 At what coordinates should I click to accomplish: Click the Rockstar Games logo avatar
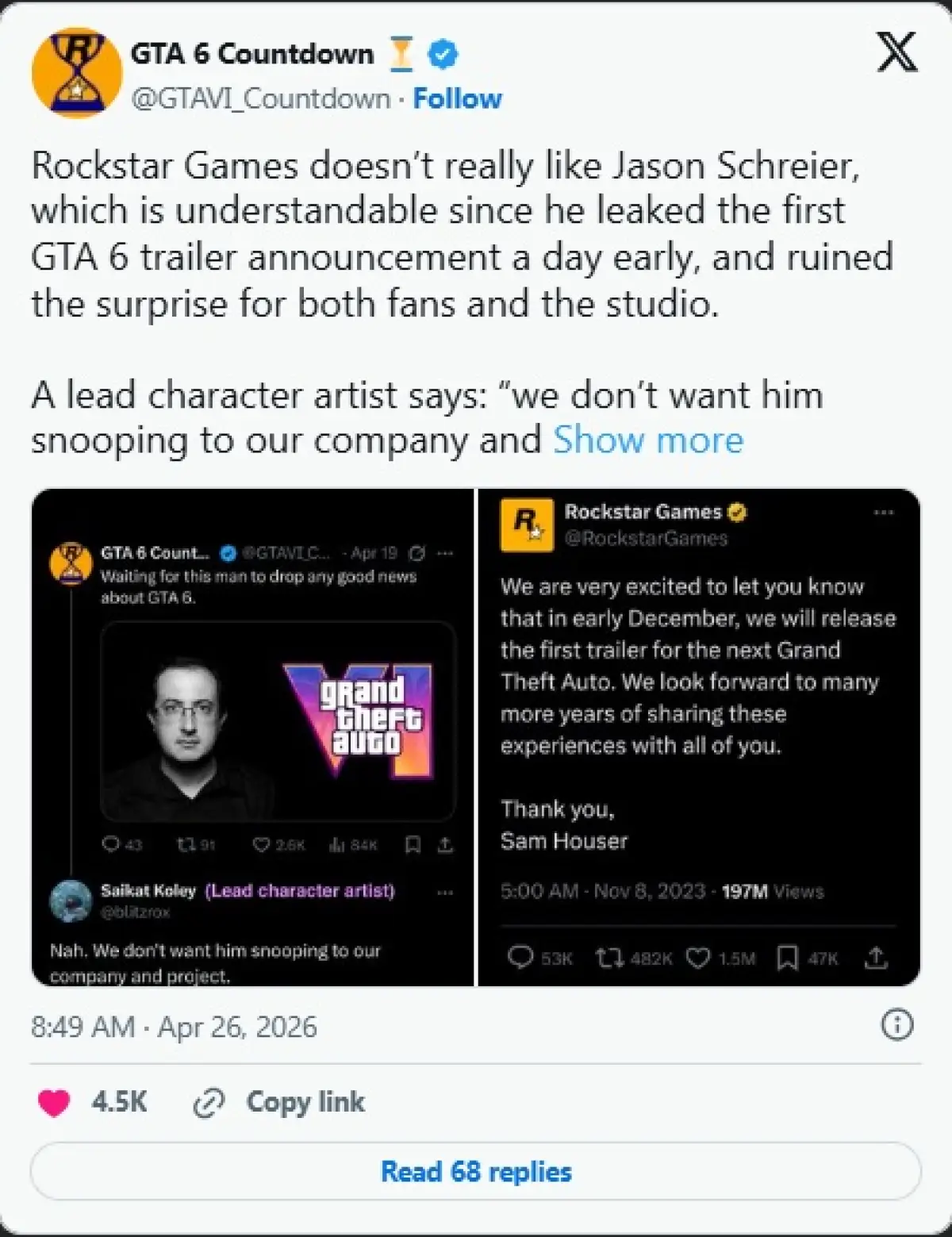click(x=527, y=524)
